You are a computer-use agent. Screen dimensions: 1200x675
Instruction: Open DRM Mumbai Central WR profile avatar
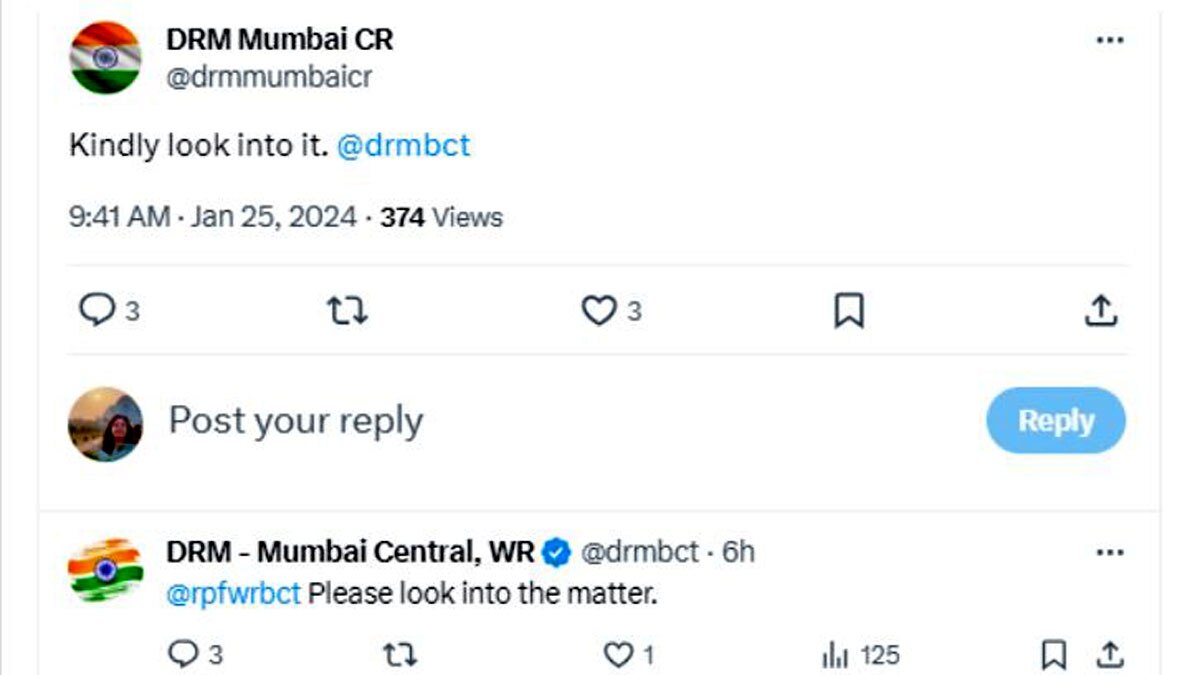[103, 570]
